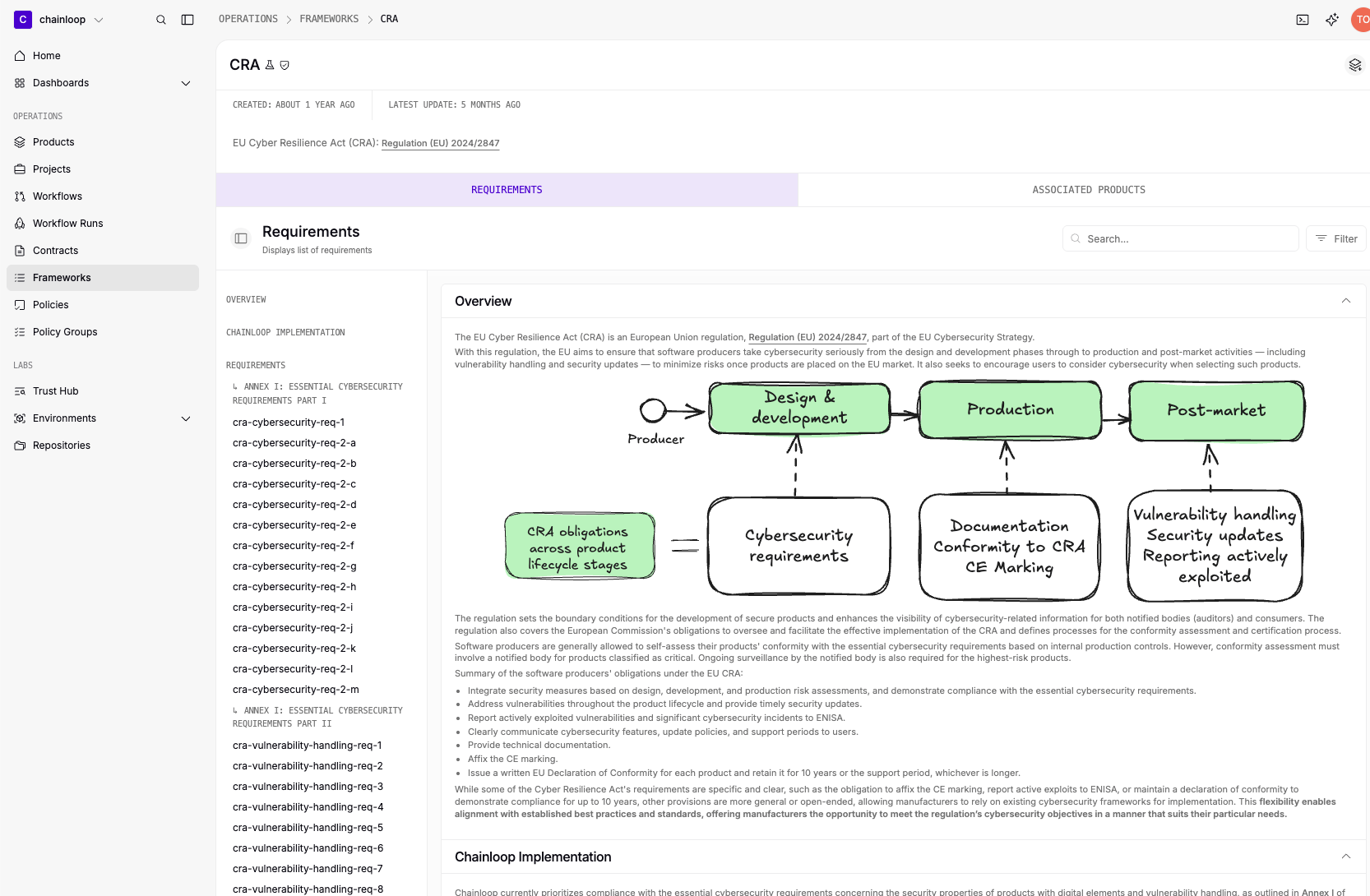Click the Filter button
1370x896 pixels.
coord(1335,238)
